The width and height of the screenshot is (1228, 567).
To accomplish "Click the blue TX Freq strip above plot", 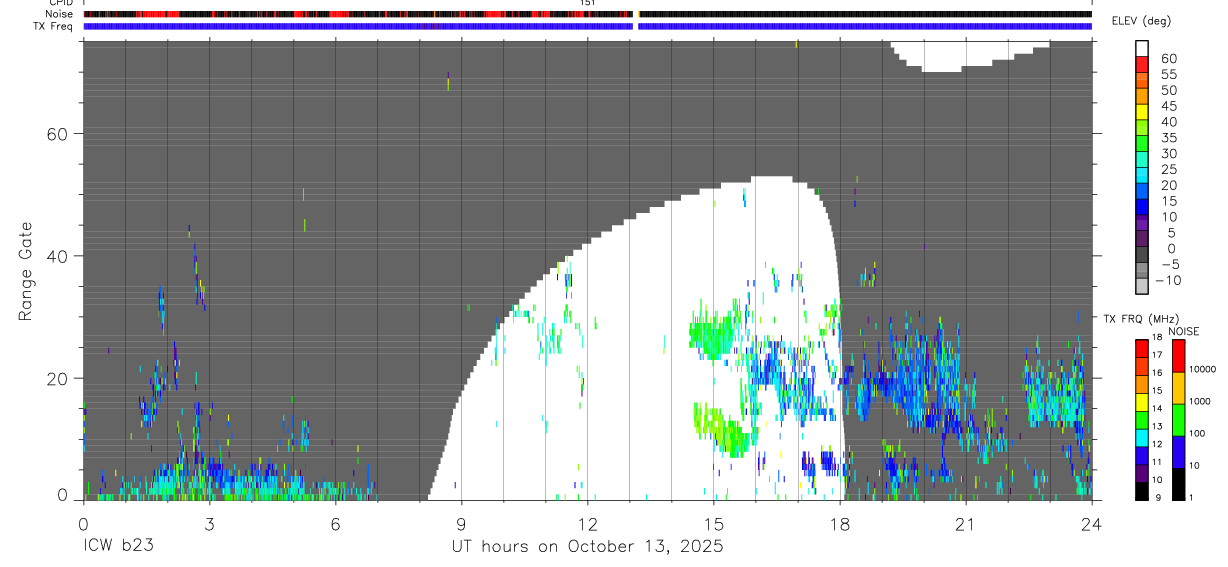I will point(587,26).
